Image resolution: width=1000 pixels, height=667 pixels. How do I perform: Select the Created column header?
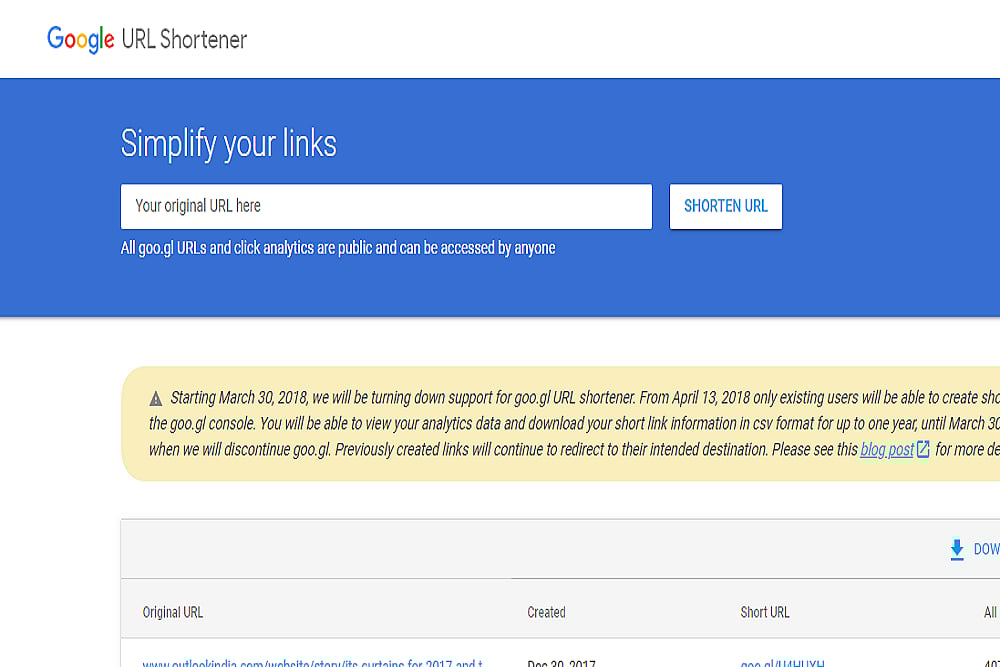pyautogui.click(x=546, y=612)
